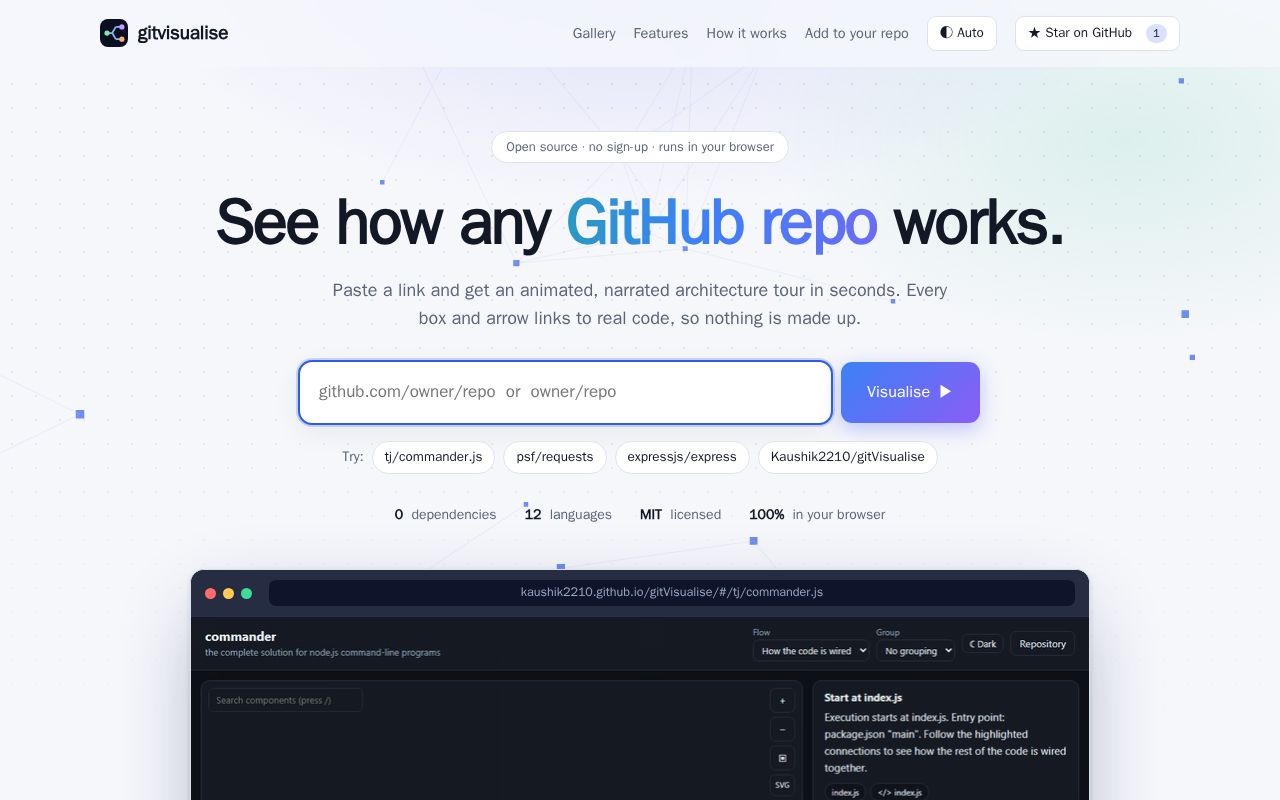Click the gitvisualise brand name text
The image size is (1280, 800).
[x=183, y=33]
